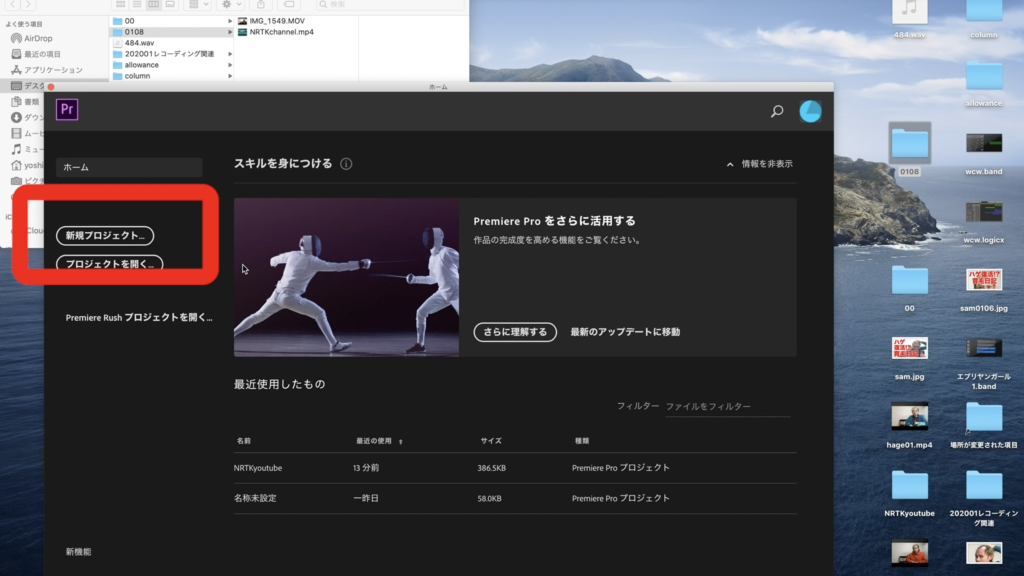Viewport: 1024px width, 576px height.
Task: Open the Finder gear action dropdown
Action: (231, 5)
